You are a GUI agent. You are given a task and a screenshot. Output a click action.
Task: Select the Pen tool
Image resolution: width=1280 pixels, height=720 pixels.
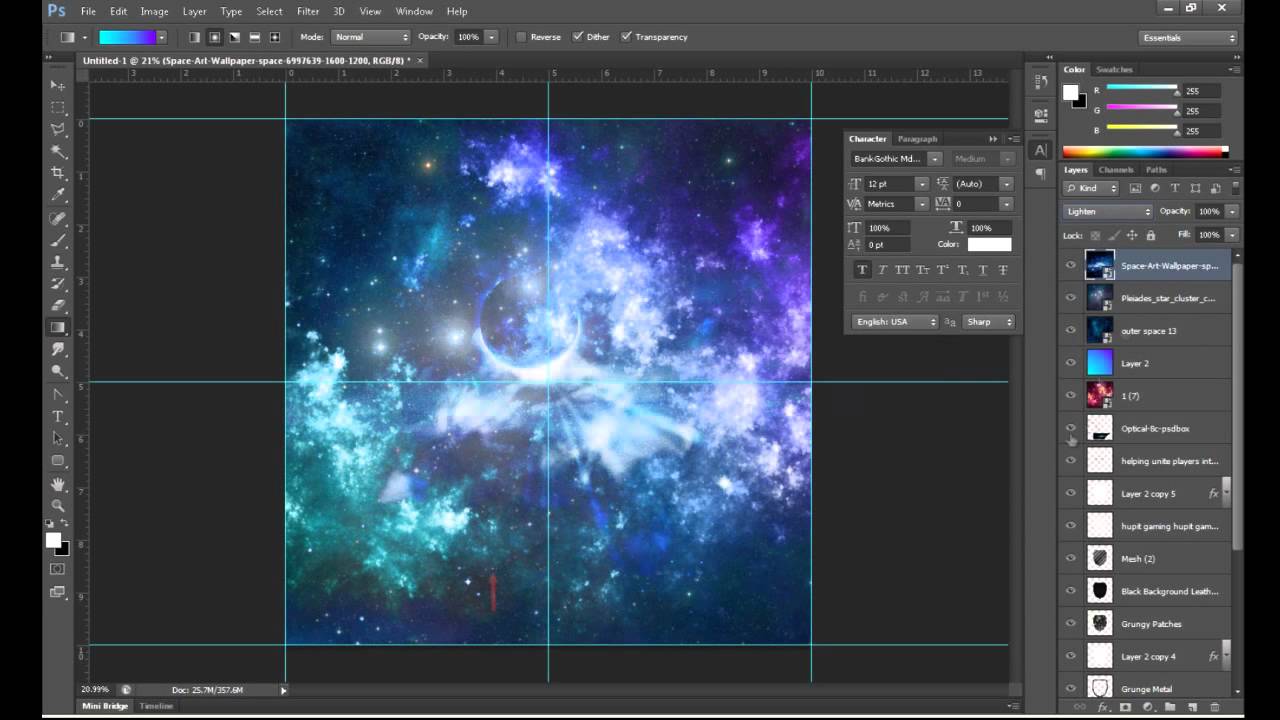58,395
